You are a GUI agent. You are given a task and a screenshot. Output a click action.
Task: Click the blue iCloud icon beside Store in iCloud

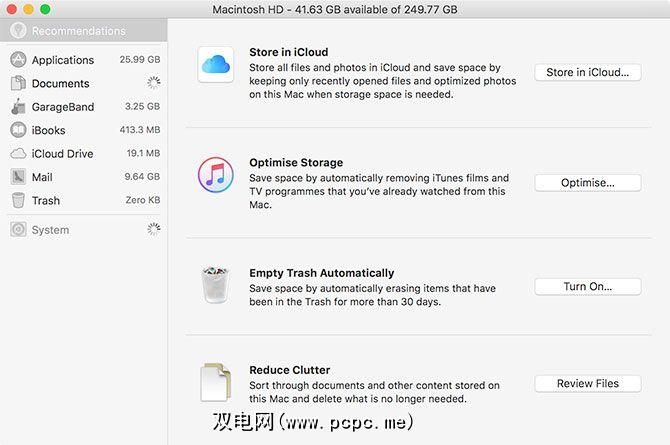(216, 65)
